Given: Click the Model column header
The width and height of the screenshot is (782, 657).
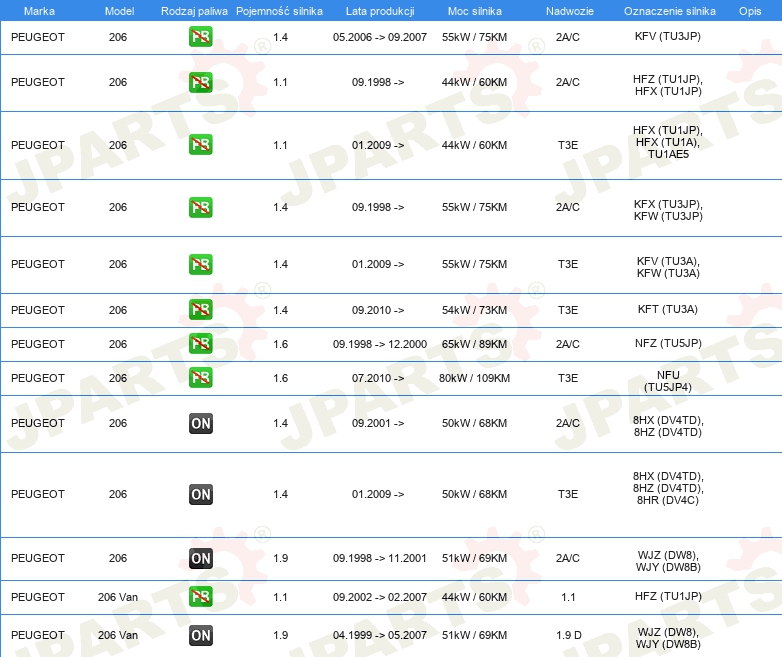Looking at the screenshot, I should coord(120,11).
